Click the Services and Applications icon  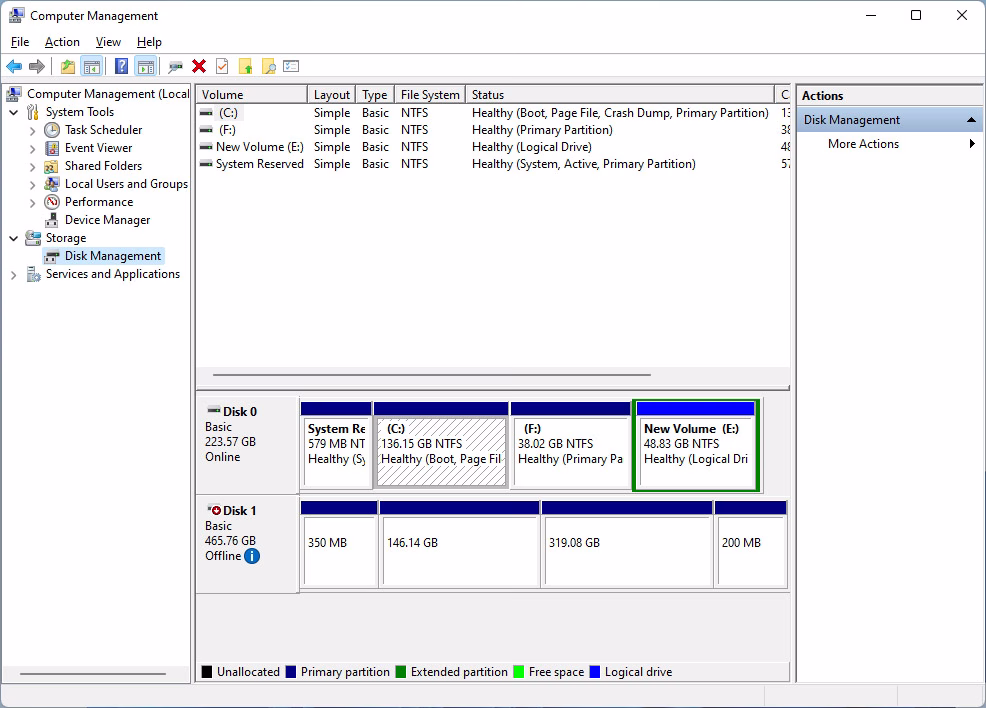click(x=33, y=274)
